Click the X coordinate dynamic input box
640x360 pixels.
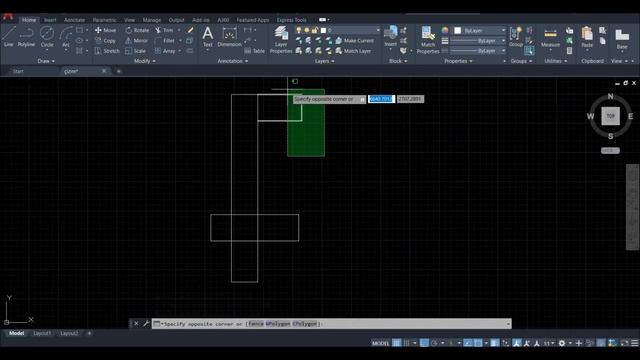[381, 99]
